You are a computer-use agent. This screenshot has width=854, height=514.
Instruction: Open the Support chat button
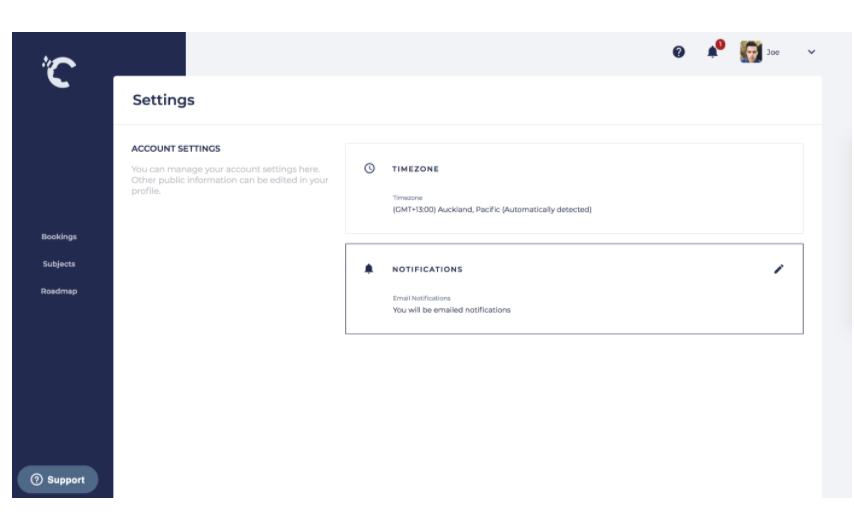(x=58, y=480)
